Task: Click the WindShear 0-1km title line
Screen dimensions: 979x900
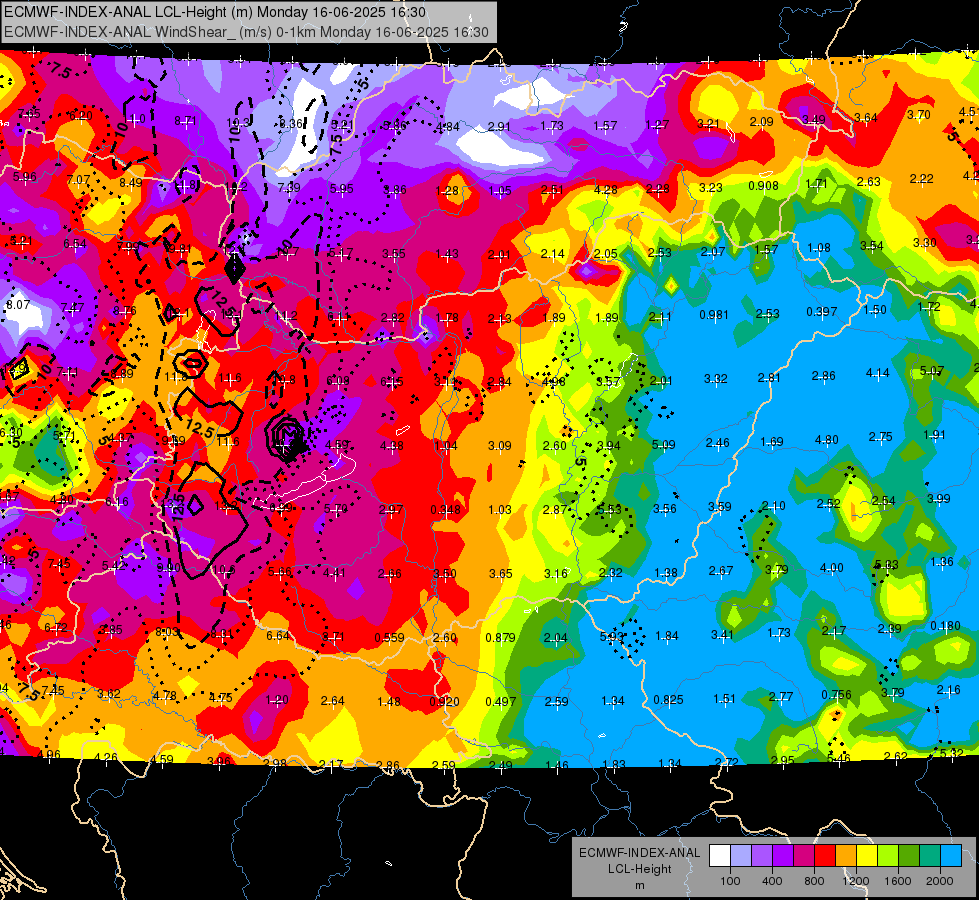Action: pos(246,32)
